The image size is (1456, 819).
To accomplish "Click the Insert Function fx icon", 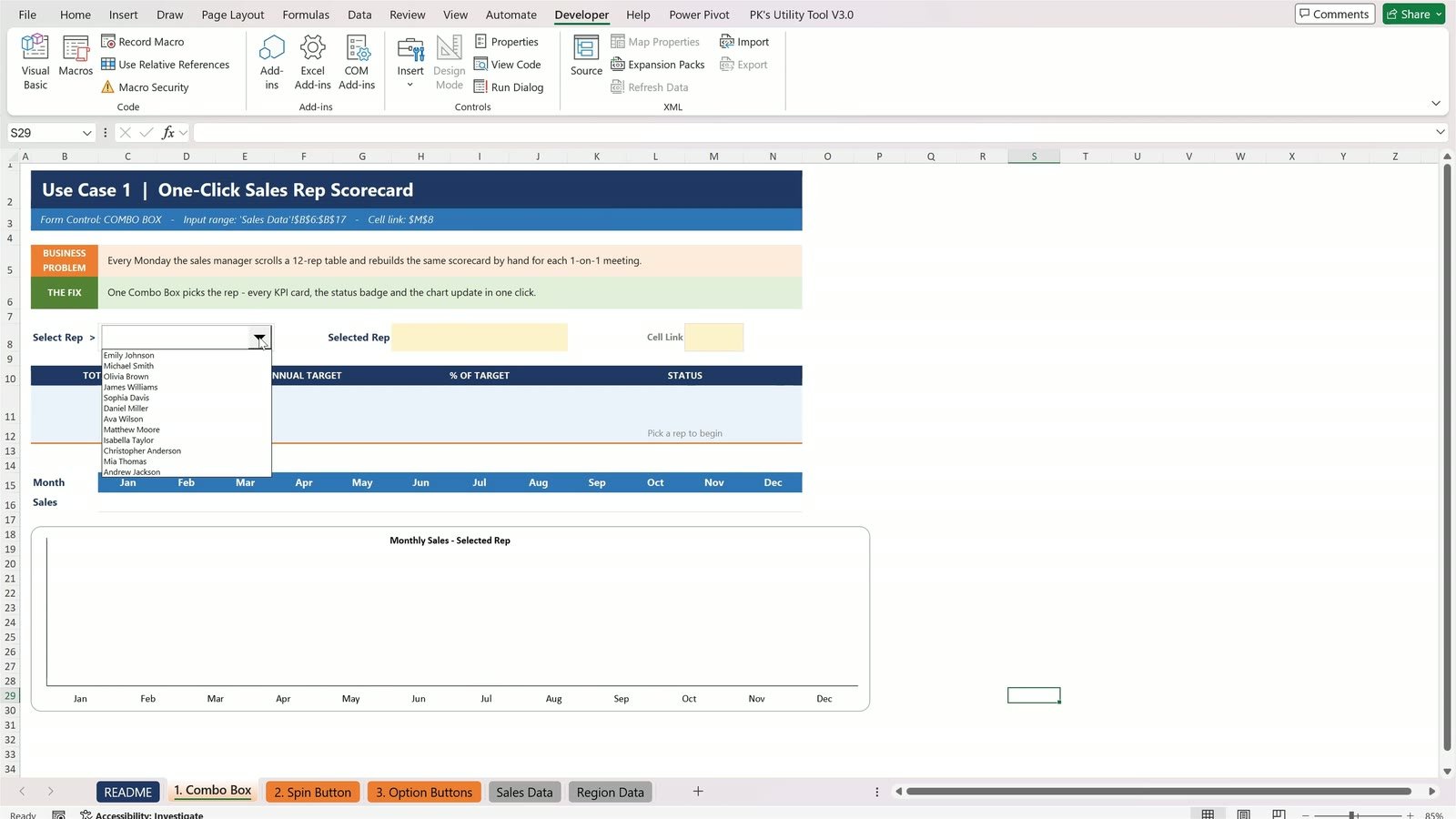I will click(x=168, y=133).
